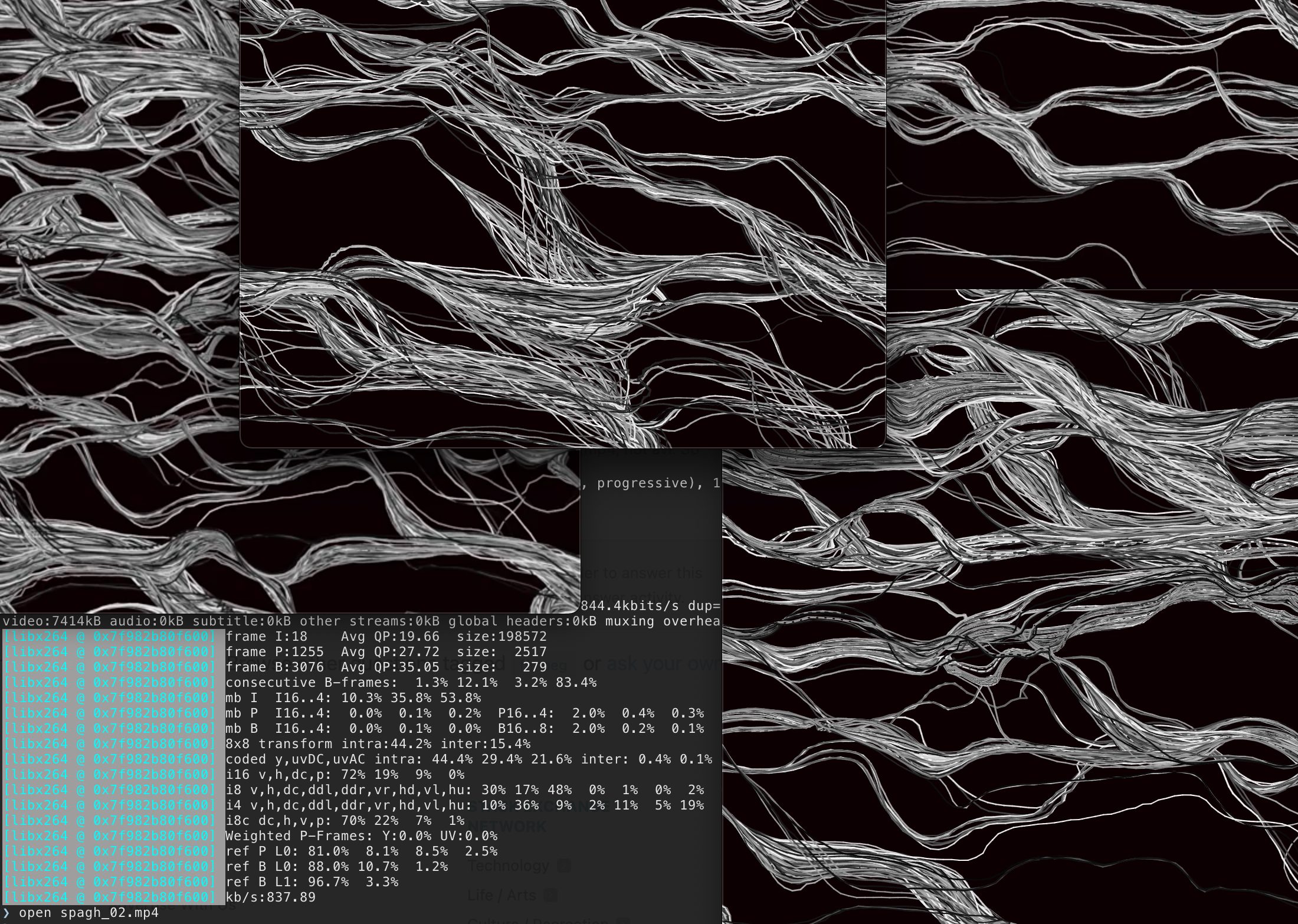This screenshot has height=924, width=1298.
Task: Select 'Weighted P-Frames:' text
Action: [300, 836]
